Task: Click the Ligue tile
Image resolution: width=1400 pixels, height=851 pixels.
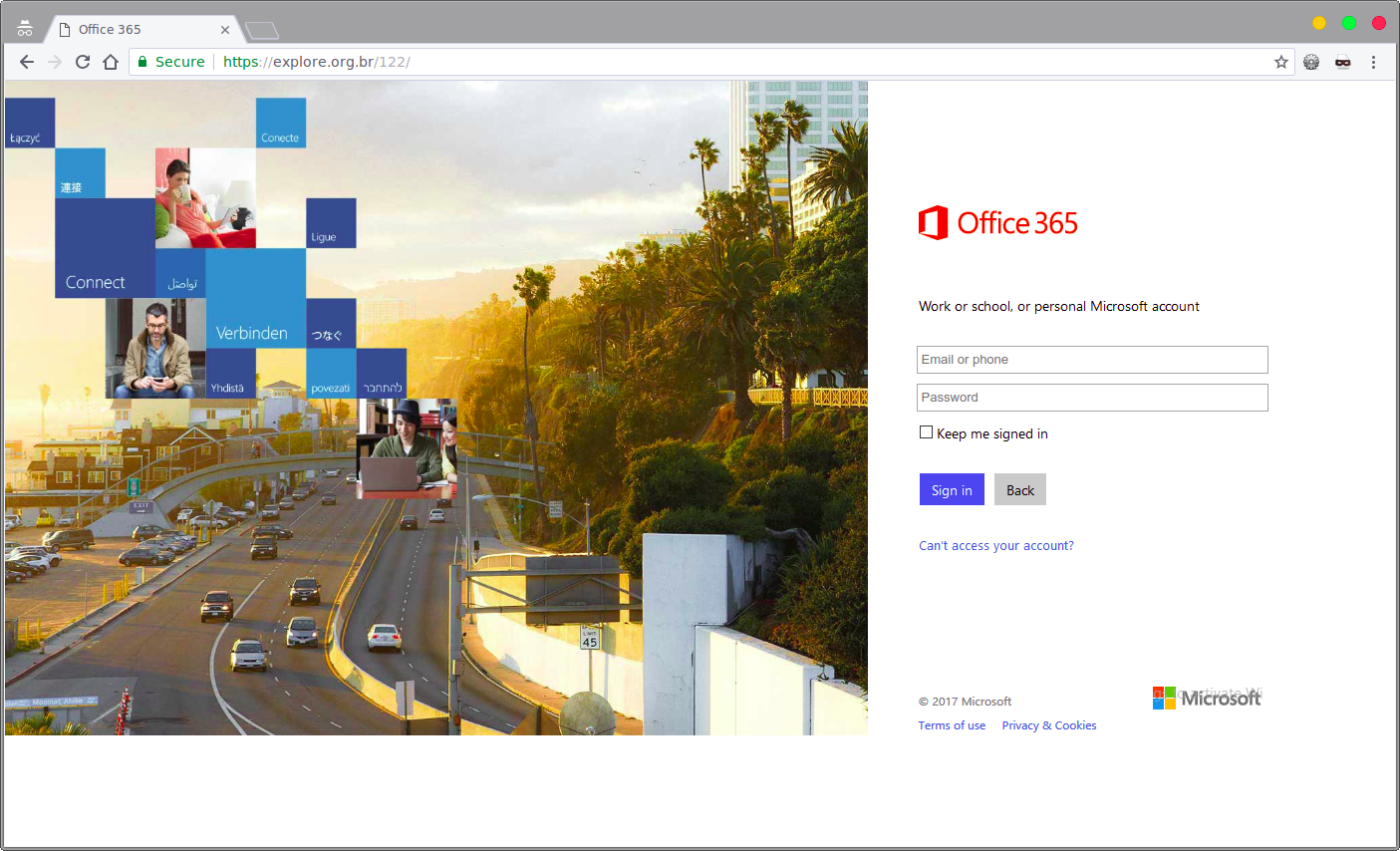Action: 331,223
